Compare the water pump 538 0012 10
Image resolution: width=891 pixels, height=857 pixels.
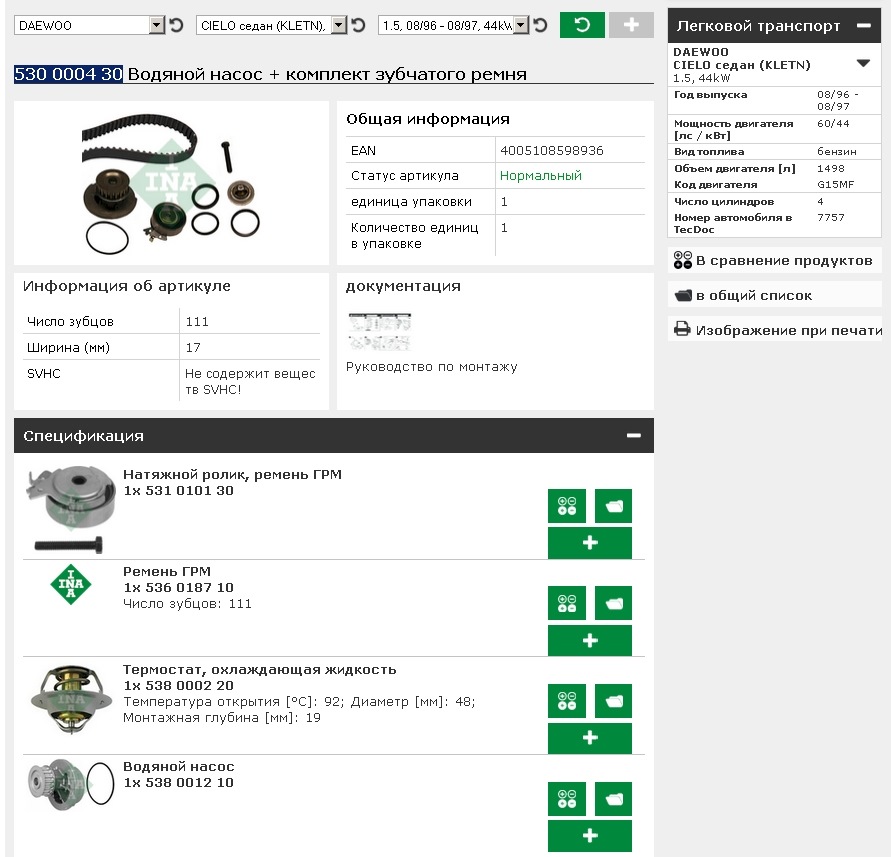click(x=567, y=799)
